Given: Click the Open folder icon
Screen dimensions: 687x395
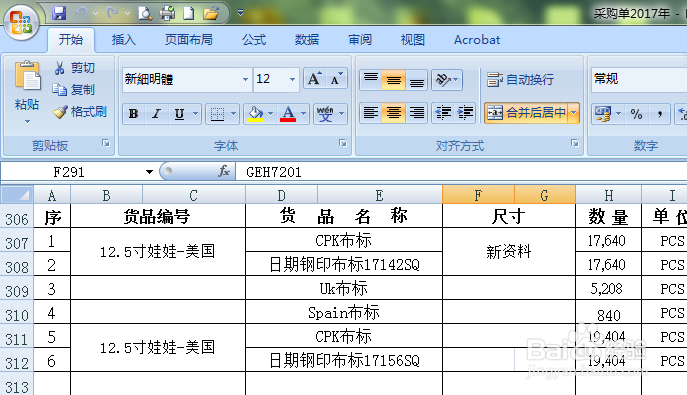Looking at the screenshot, I should (211, 13).
